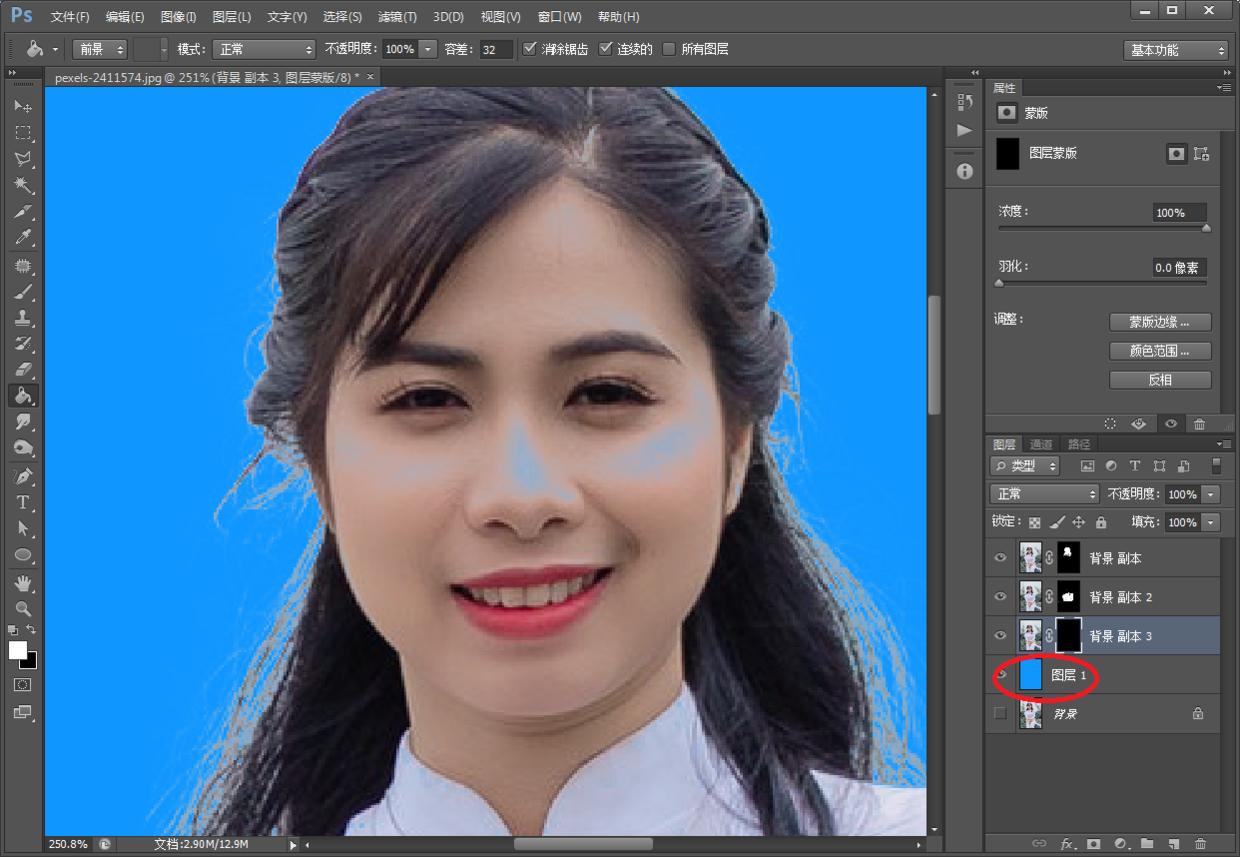Enable the 所有图层 checkbox
This screenshot has height=857, width=1240.
point(669,49)
